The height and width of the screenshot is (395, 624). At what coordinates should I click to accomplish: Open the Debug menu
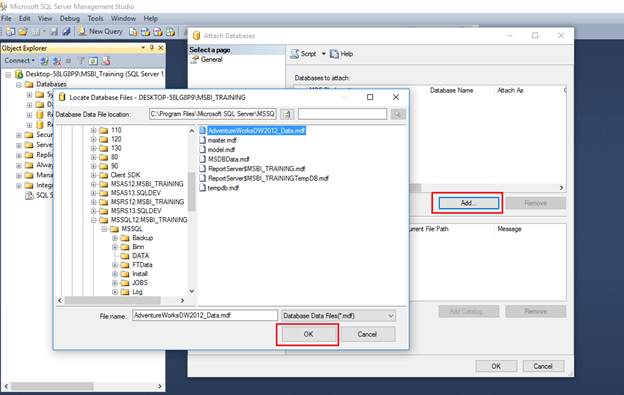[70, 18]
